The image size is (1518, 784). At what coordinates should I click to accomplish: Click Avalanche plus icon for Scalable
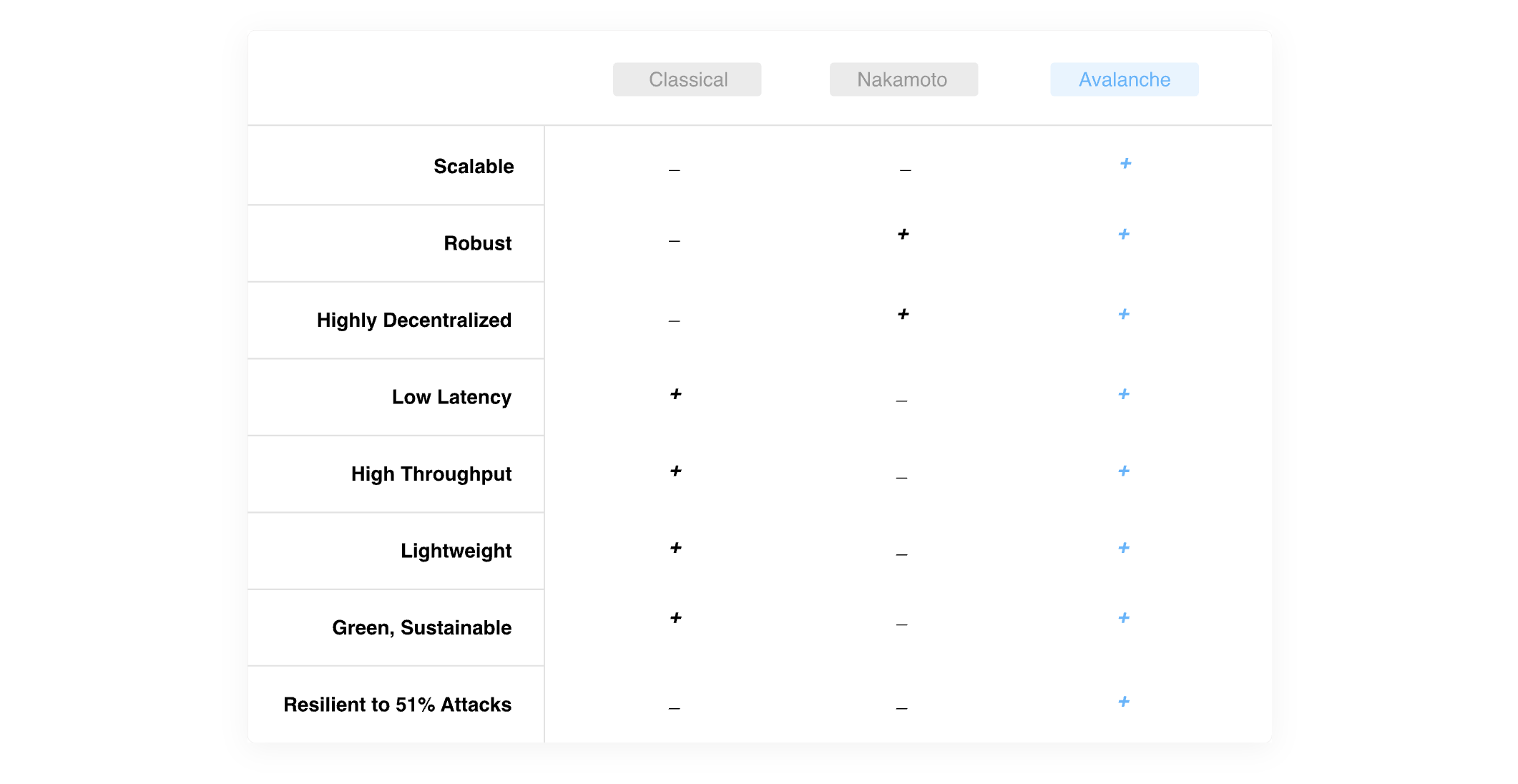point(1125,164)
